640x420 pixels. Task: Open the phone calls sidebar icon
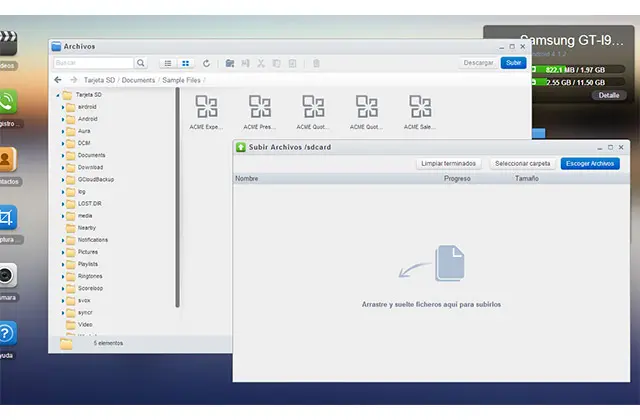tap(7, 103)
